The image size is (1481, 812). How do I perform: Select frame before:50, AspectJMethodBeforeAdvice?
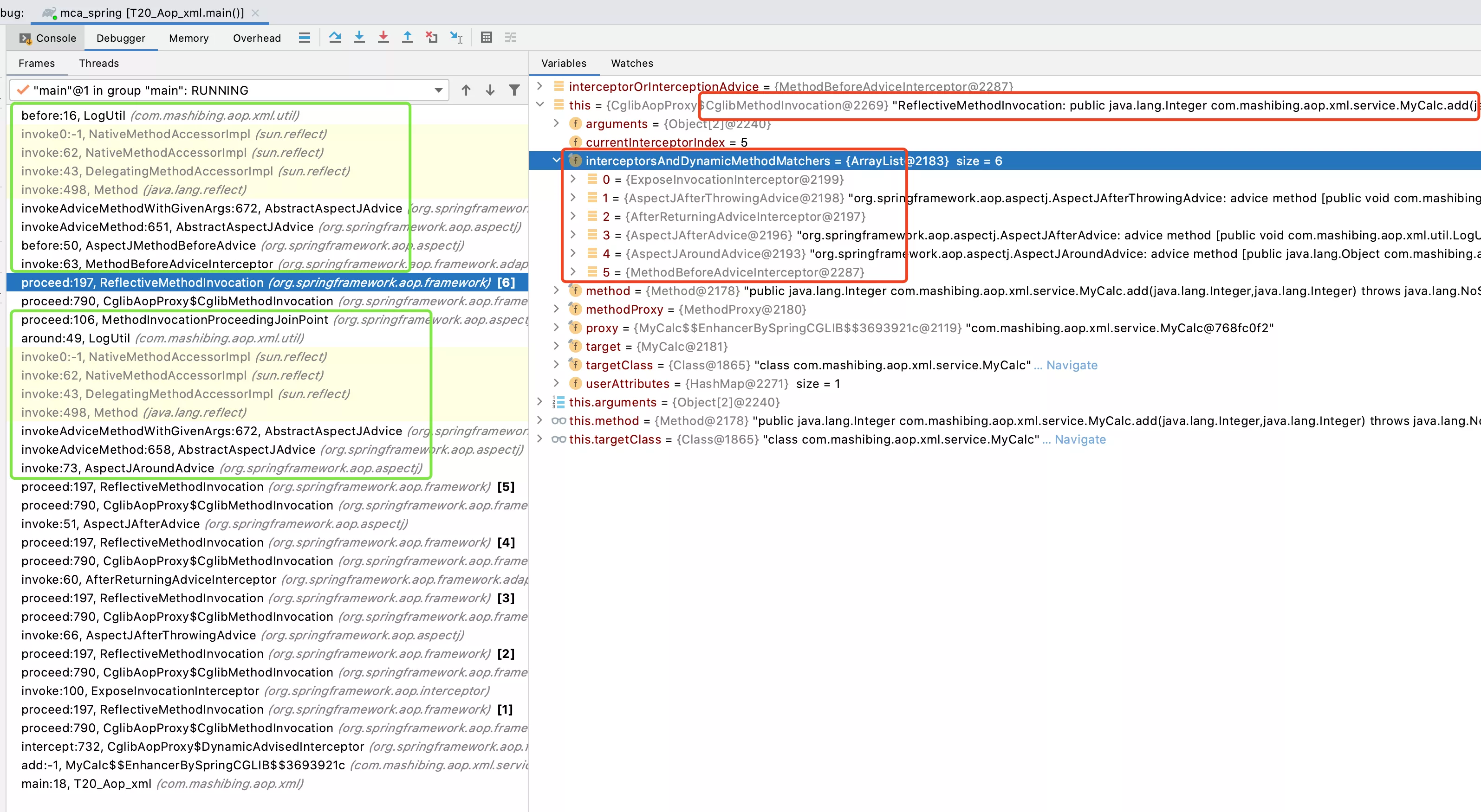267,245
